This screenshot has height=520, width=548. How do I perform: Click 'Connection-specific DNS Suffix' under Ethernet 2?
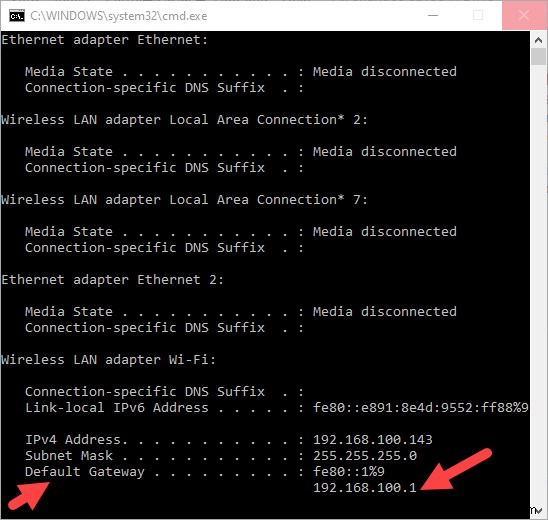(x=145, y=328)
